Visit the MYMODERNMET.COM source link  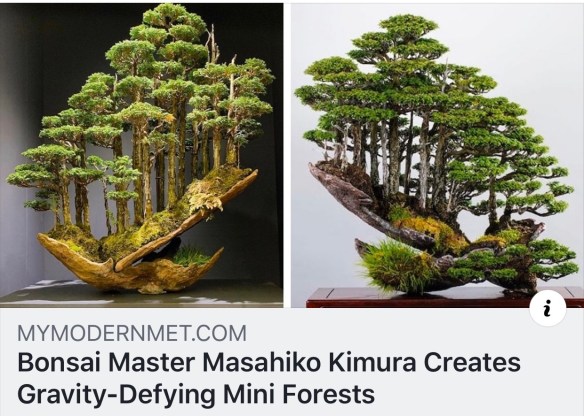pos(132,333)
